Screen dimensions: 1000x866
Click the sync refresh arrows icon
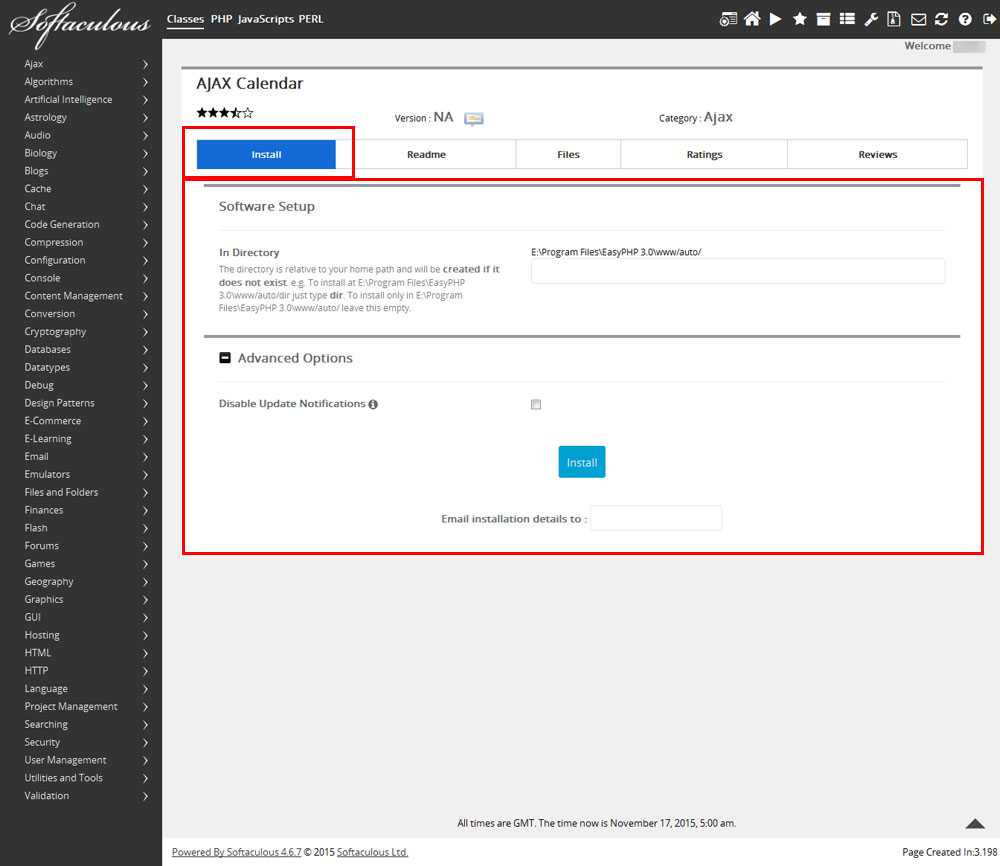click(x=941, y=19)
